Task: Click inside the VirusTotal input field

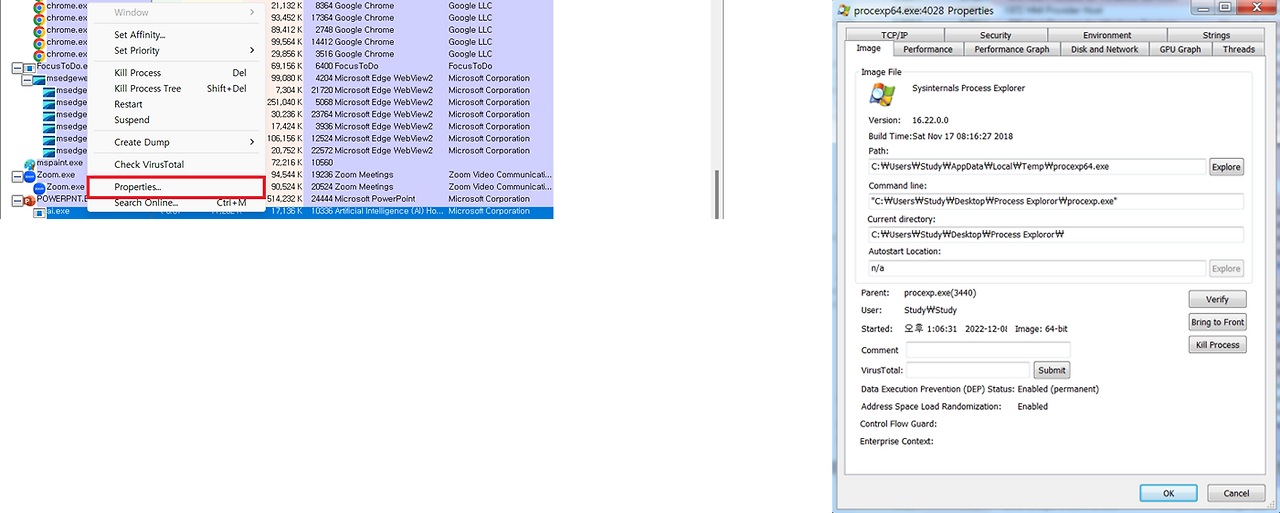Action: (968, 370)
